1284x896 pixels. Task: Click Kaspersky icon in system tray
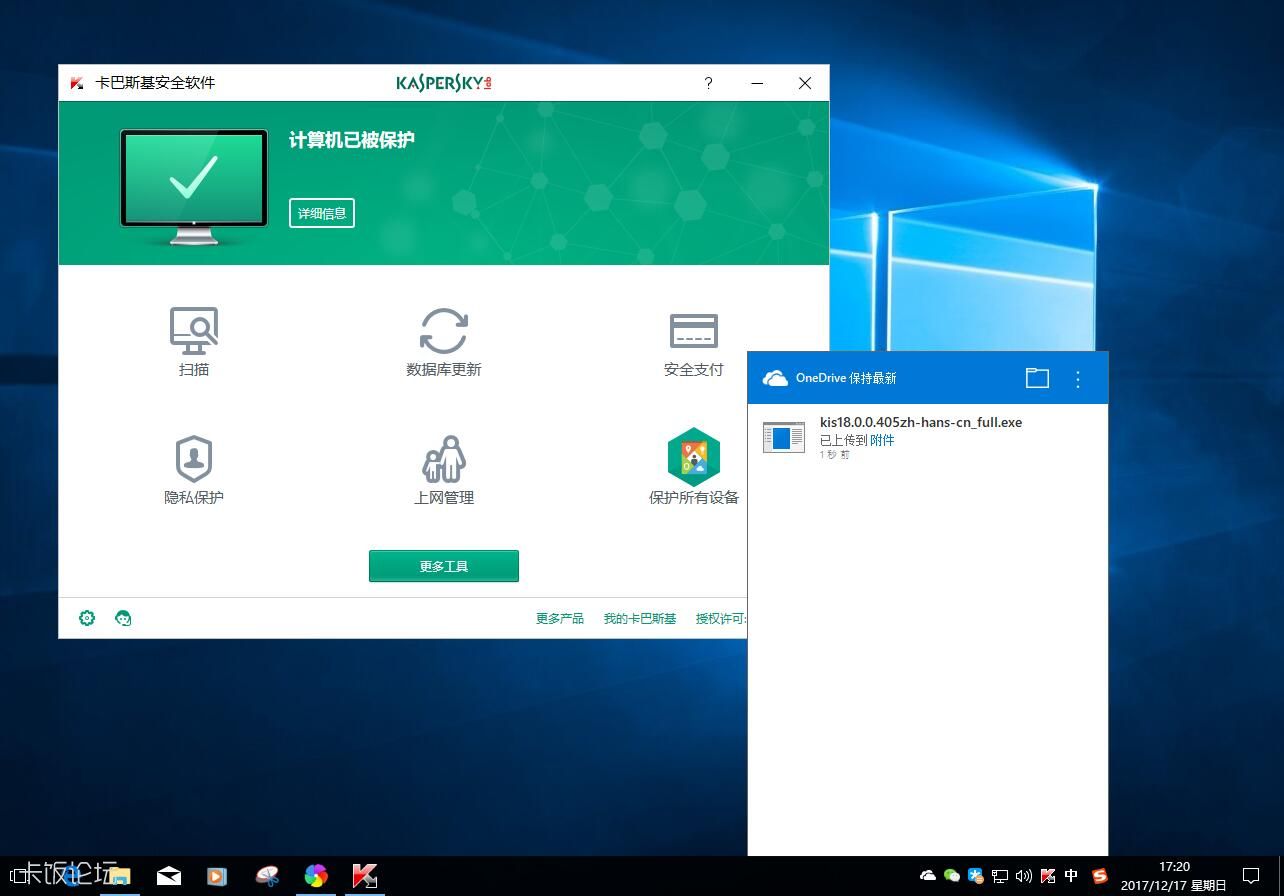[x=1048, y=876]
